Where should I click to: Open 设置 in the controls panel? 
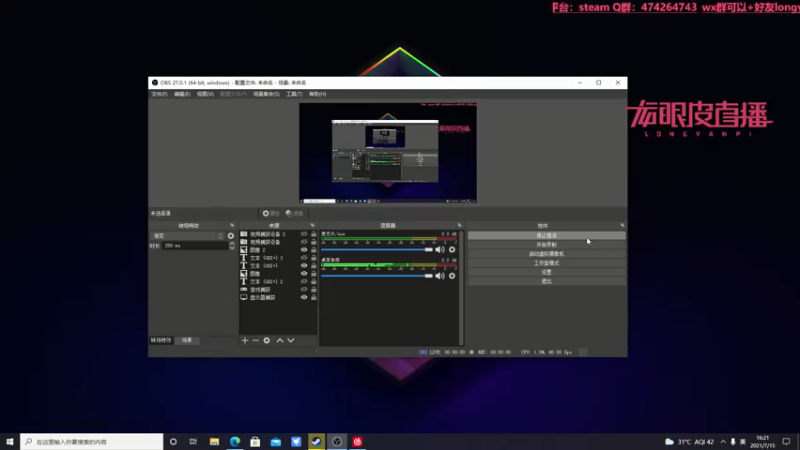click(x=546, y=272)
